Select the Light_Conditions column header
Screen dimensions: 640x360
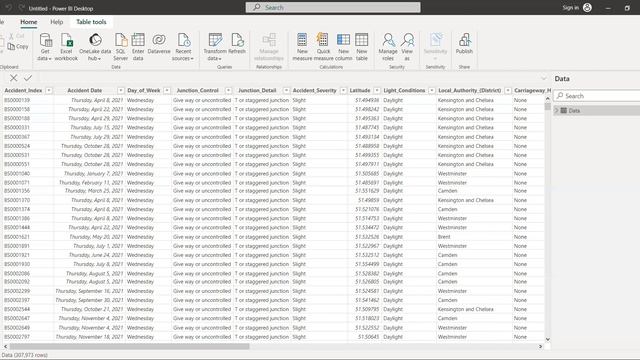404,90
